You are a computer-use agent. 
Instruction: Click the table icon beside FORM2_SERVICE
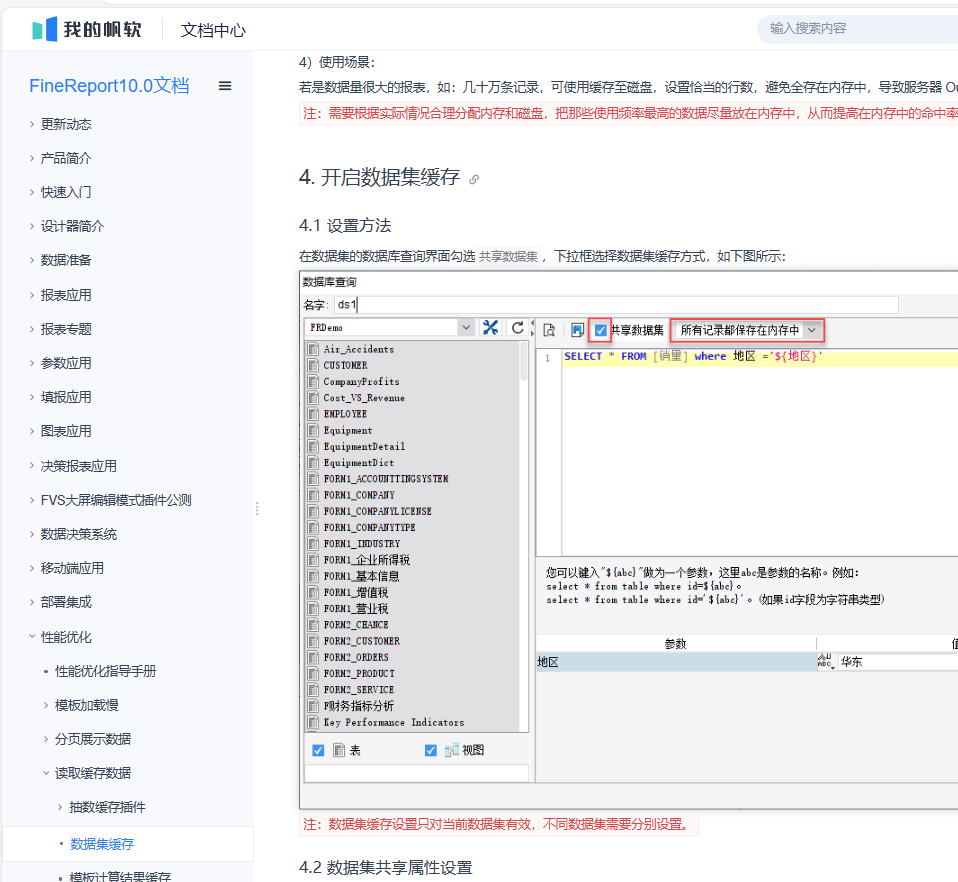pyautogui.click(x=313, y=690)
